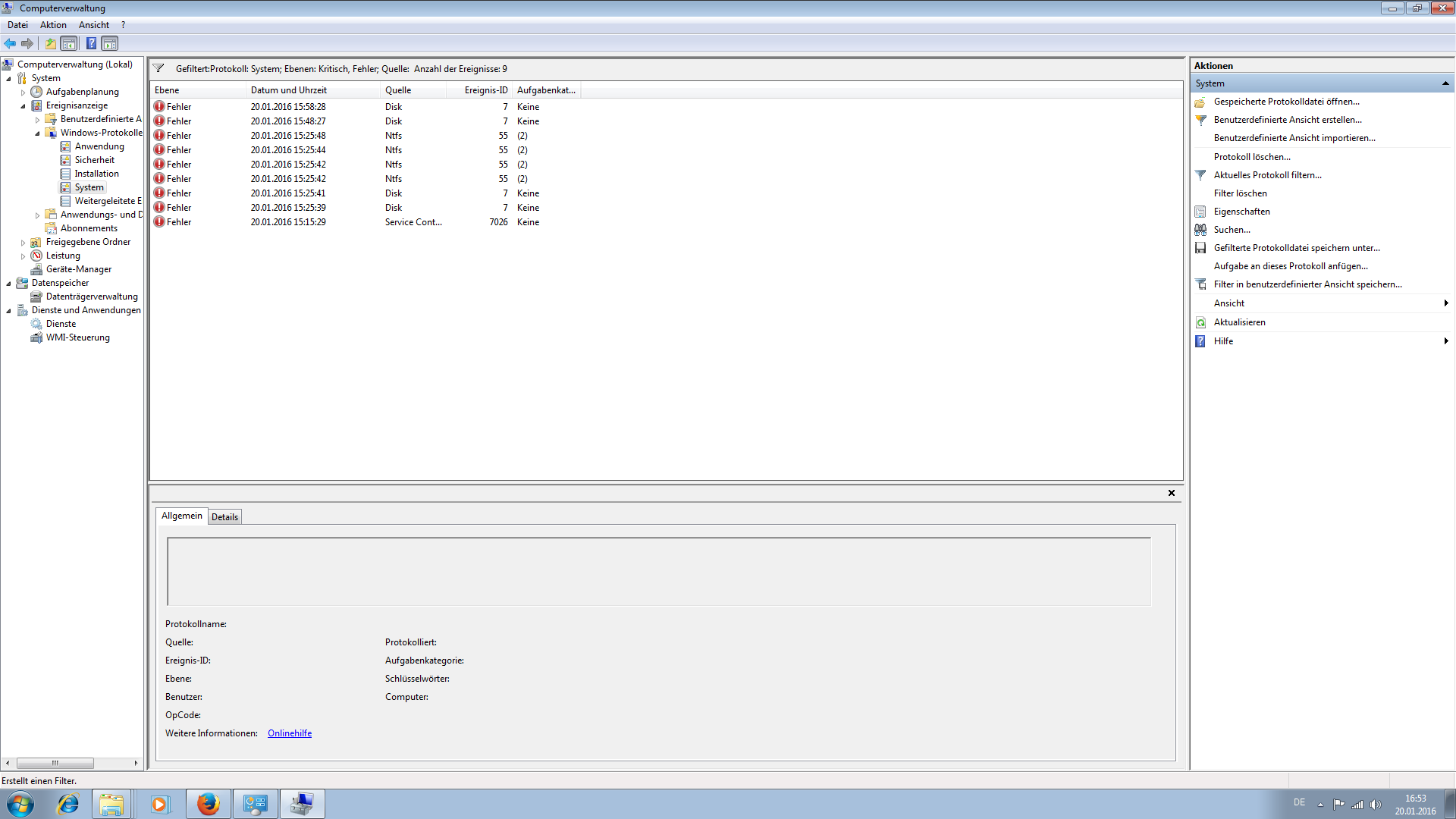Toggle console tree visibility icon
The image size is (1456, 819).
69,43
